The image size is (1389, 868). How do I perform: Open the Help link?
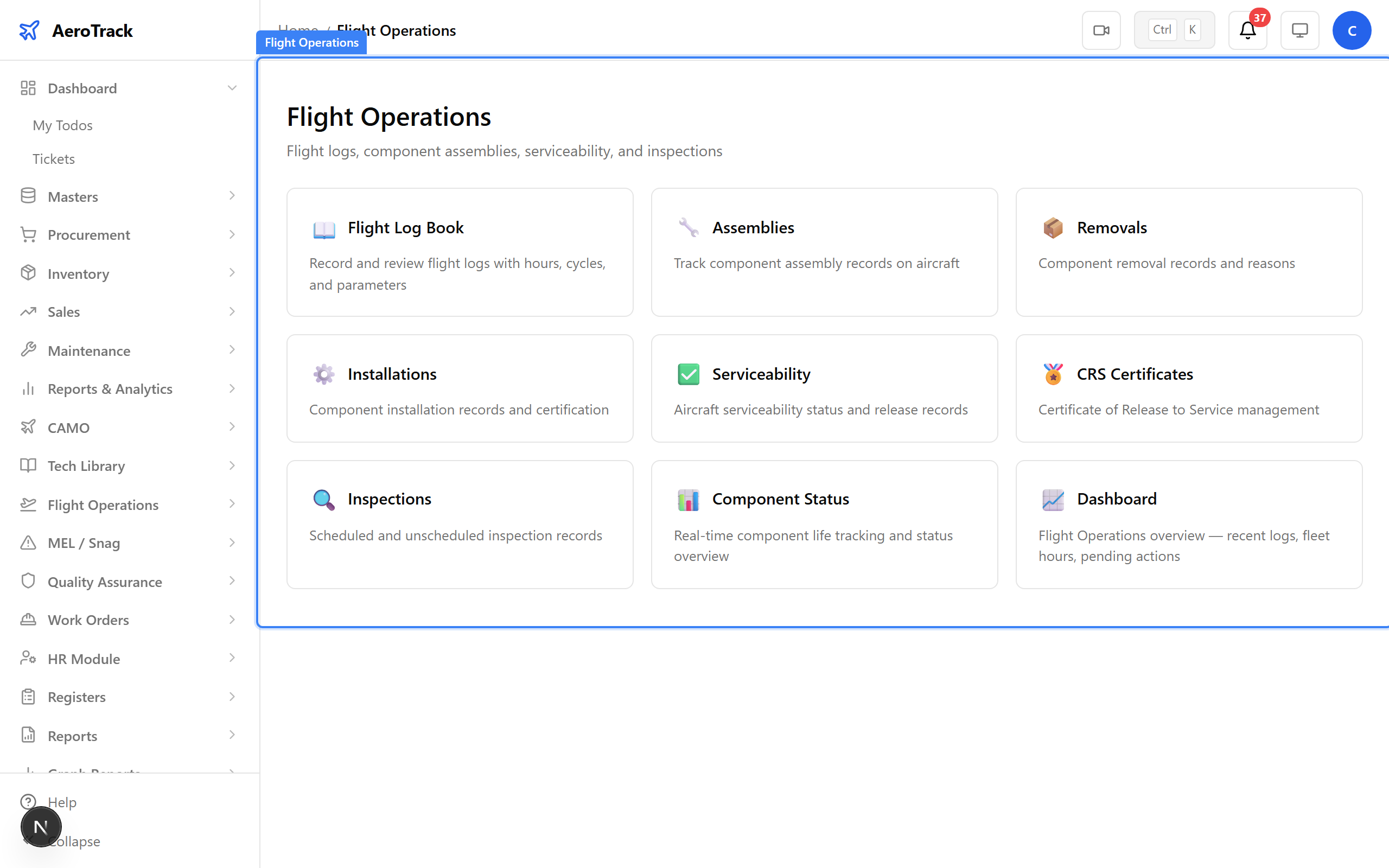pyautogui.click(x=61, y=802)
